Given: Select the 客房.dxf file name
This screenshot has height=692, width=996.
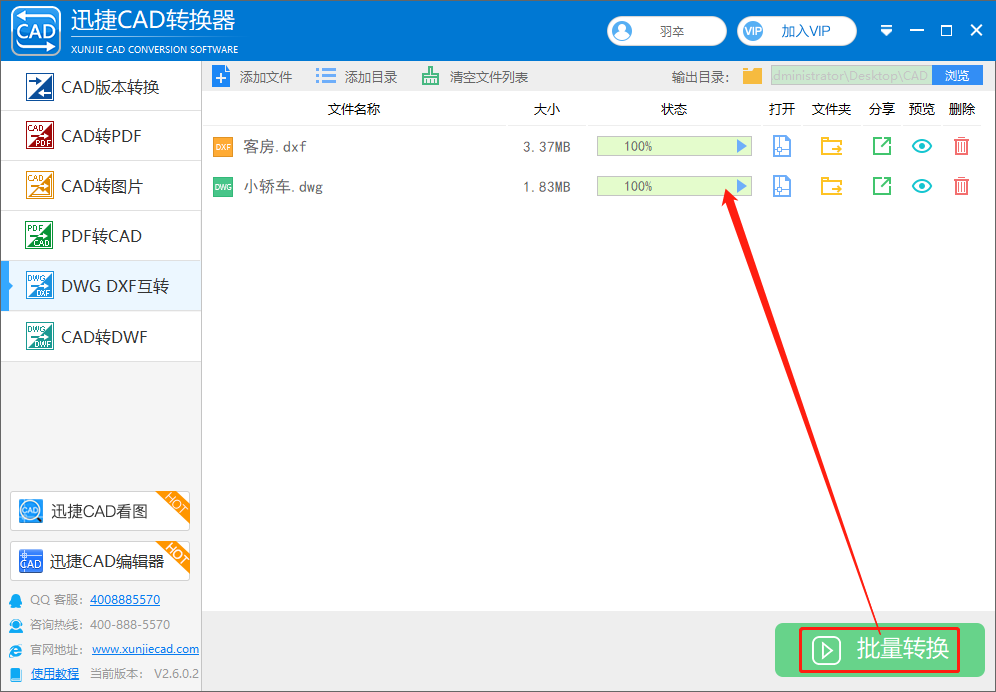Looking at the screenshot, I should [275, 147].
